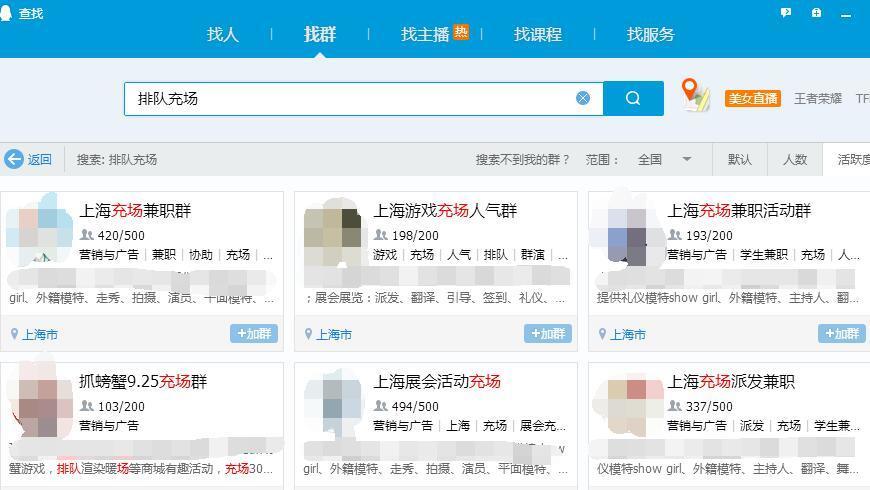Click member count 420/500
This screenshot has height=490, width=870.
pyautogui.click(x=121, y=235)
